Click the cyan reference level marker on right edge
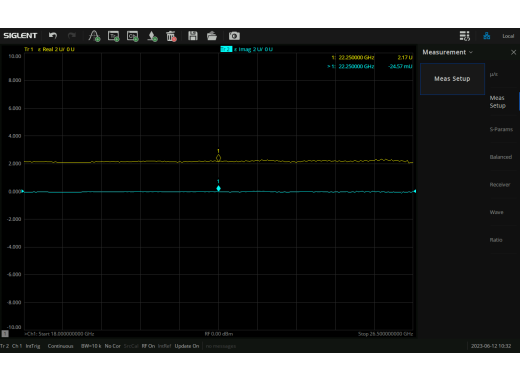 pyautogui.click(x=415, y=191)
